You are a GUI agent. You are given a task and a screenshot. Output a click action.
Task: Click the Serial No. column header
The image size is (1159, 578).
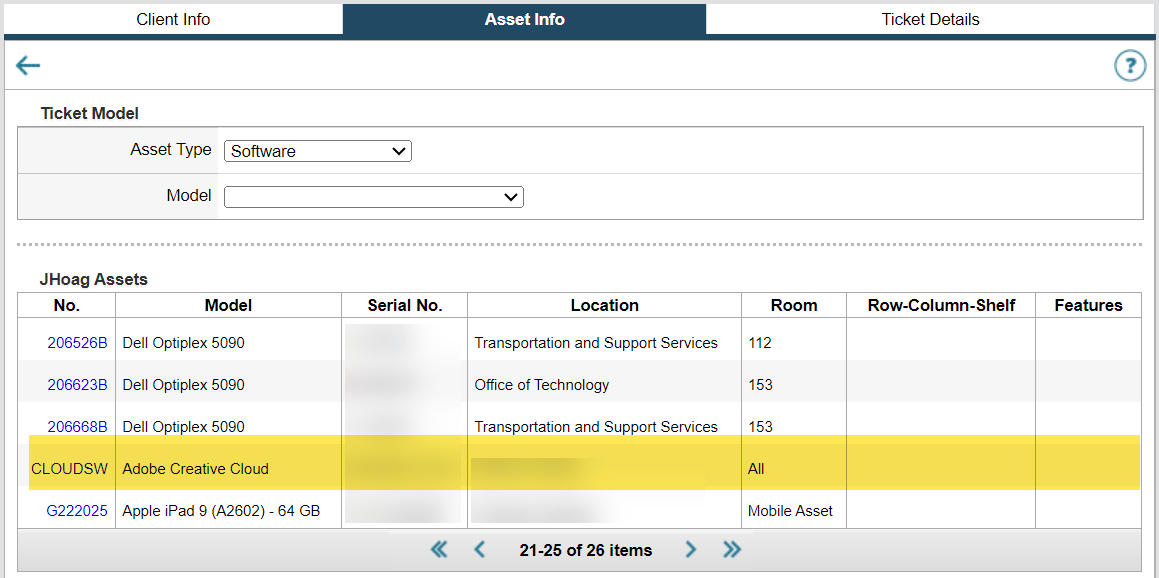coord(404,306)
